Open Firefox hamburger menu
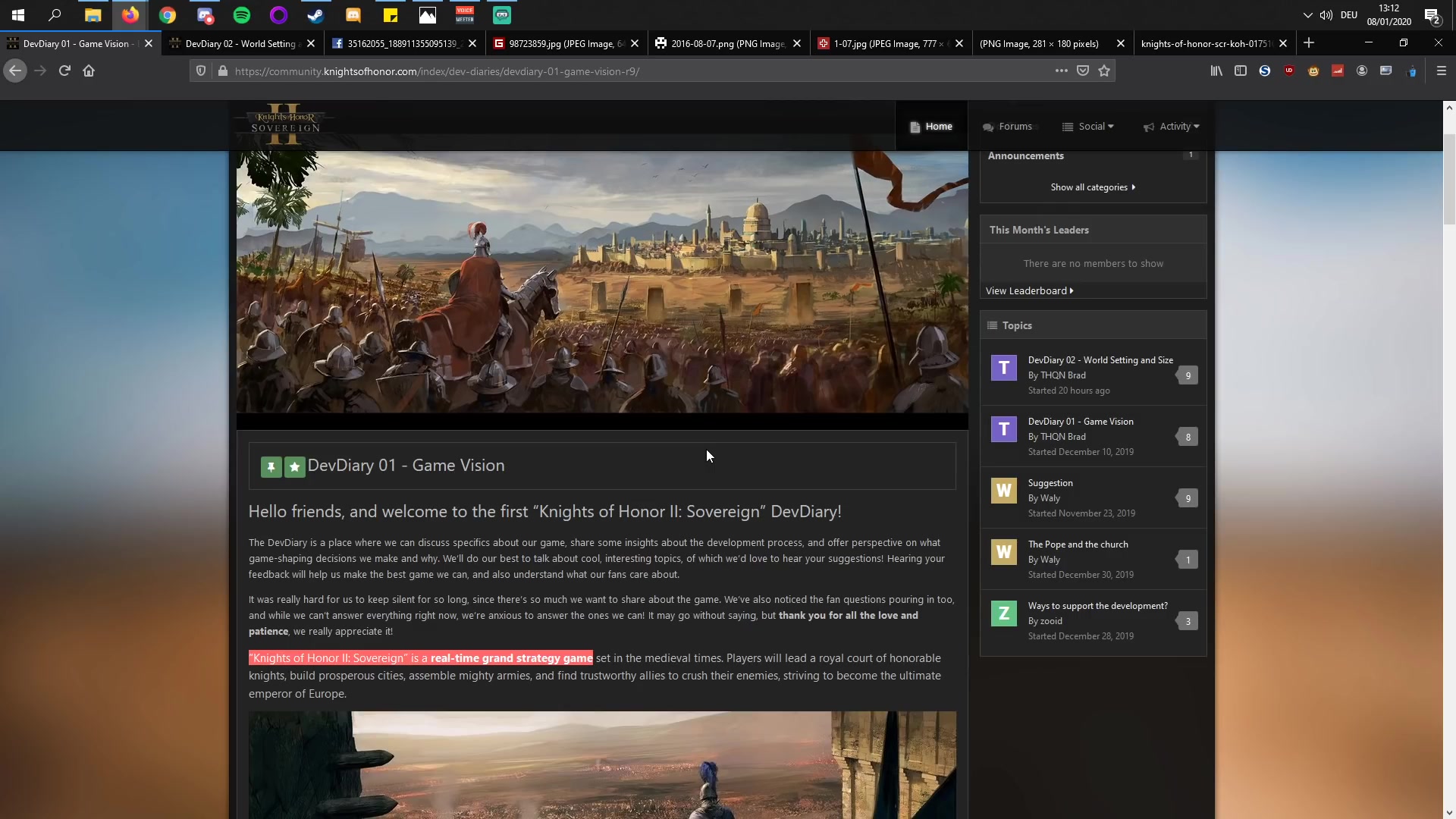The width and height of the screenshot is (1456, 819). (x=1442, y=71)
